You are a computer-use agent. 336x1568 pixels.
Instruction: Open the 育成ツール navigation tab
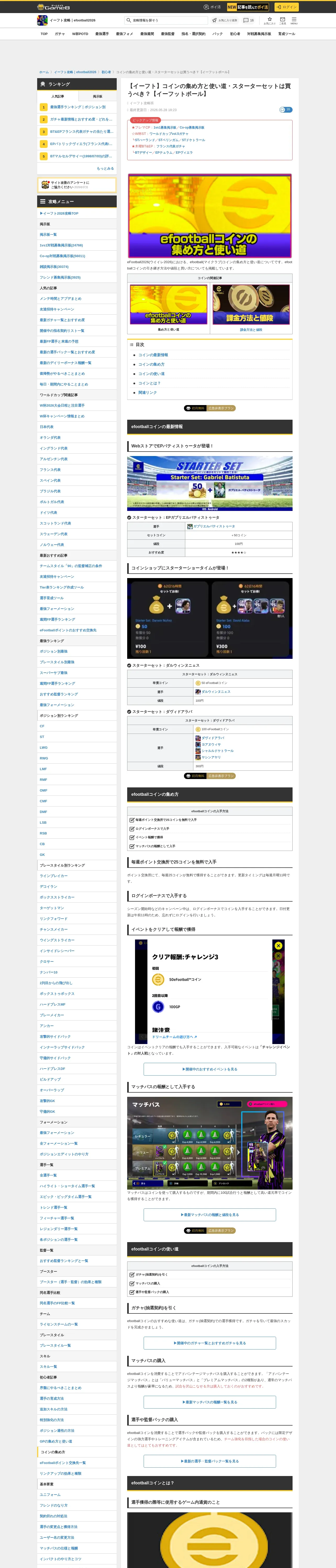287,34
